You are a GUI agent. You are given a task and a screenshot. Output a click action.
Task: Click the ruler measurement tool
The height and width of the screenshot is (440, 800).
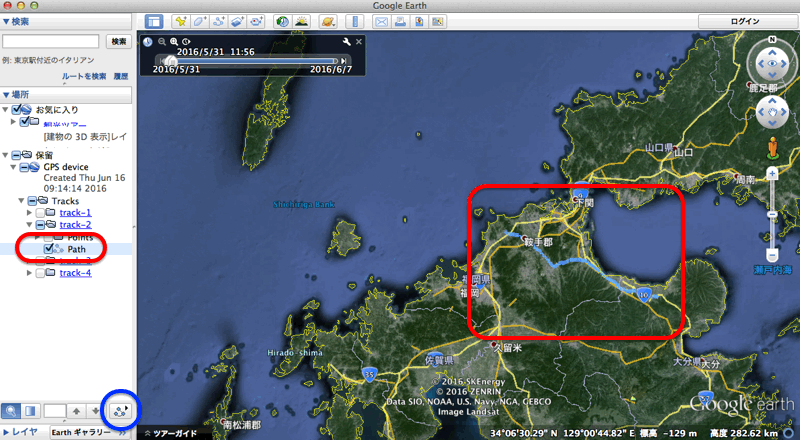coord(354,21)
